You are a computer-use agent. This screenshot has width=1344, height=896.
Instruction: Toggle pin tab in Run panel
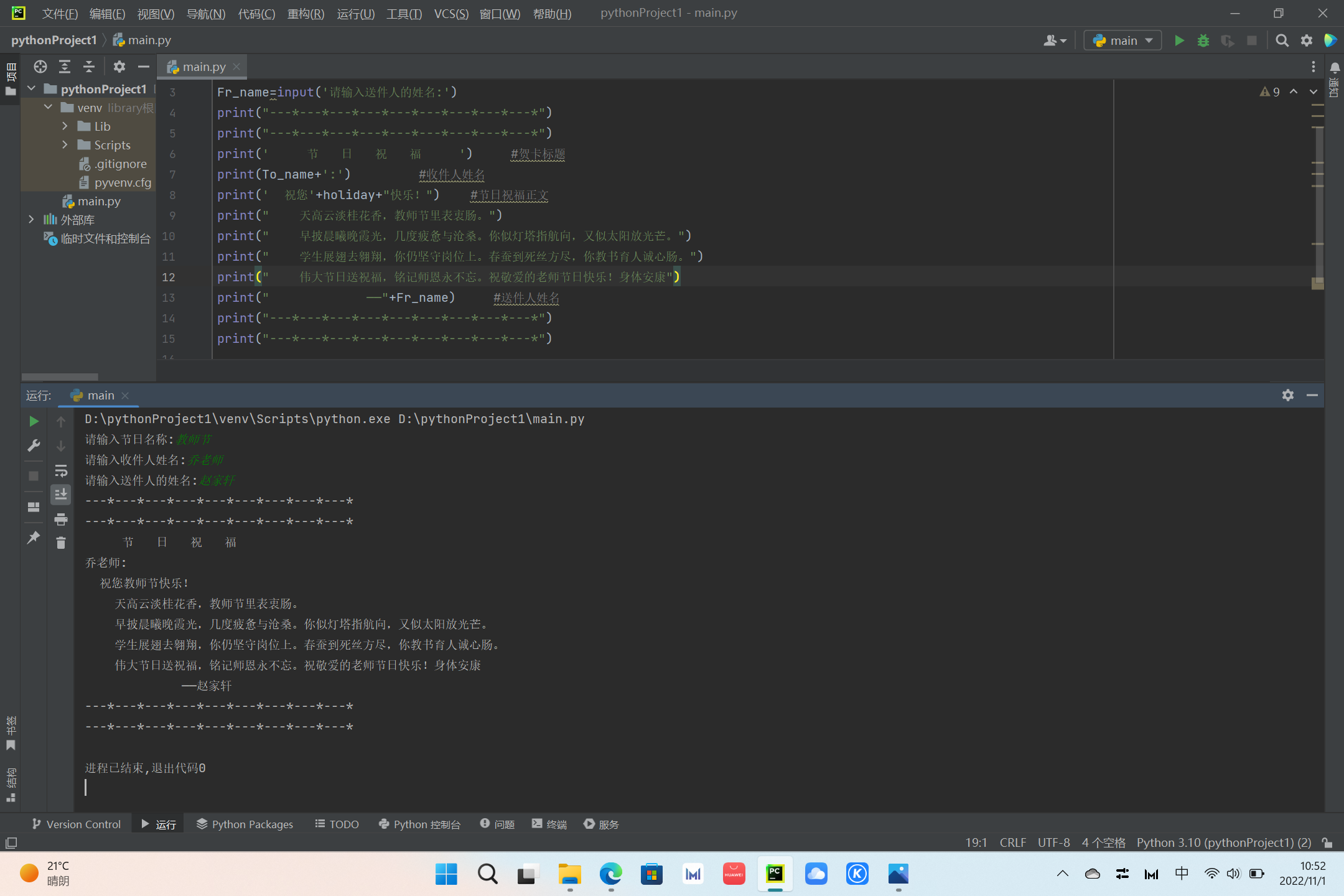pos(34,538)
